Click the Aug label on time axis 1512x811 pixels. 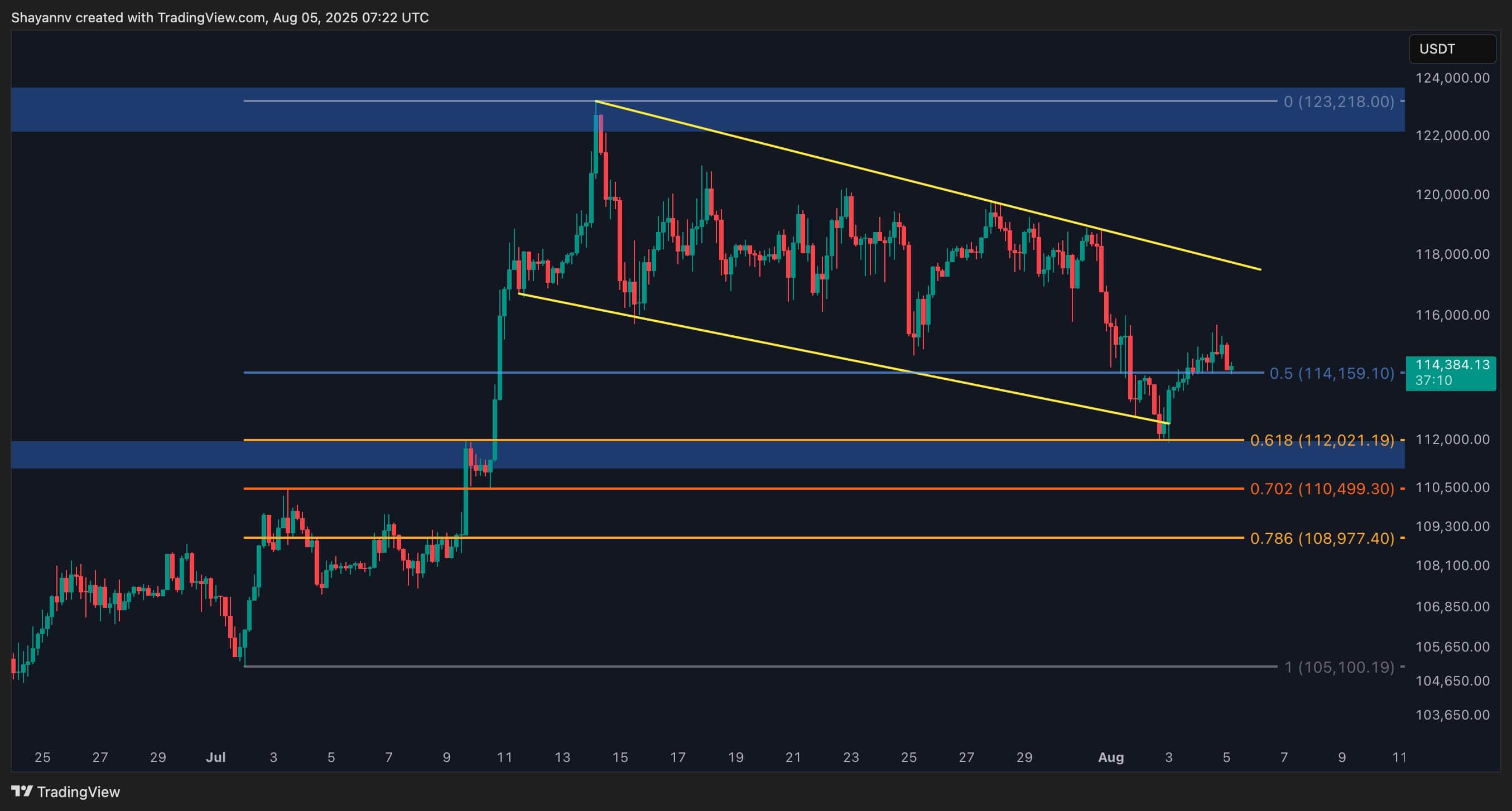coord(1110,757)
